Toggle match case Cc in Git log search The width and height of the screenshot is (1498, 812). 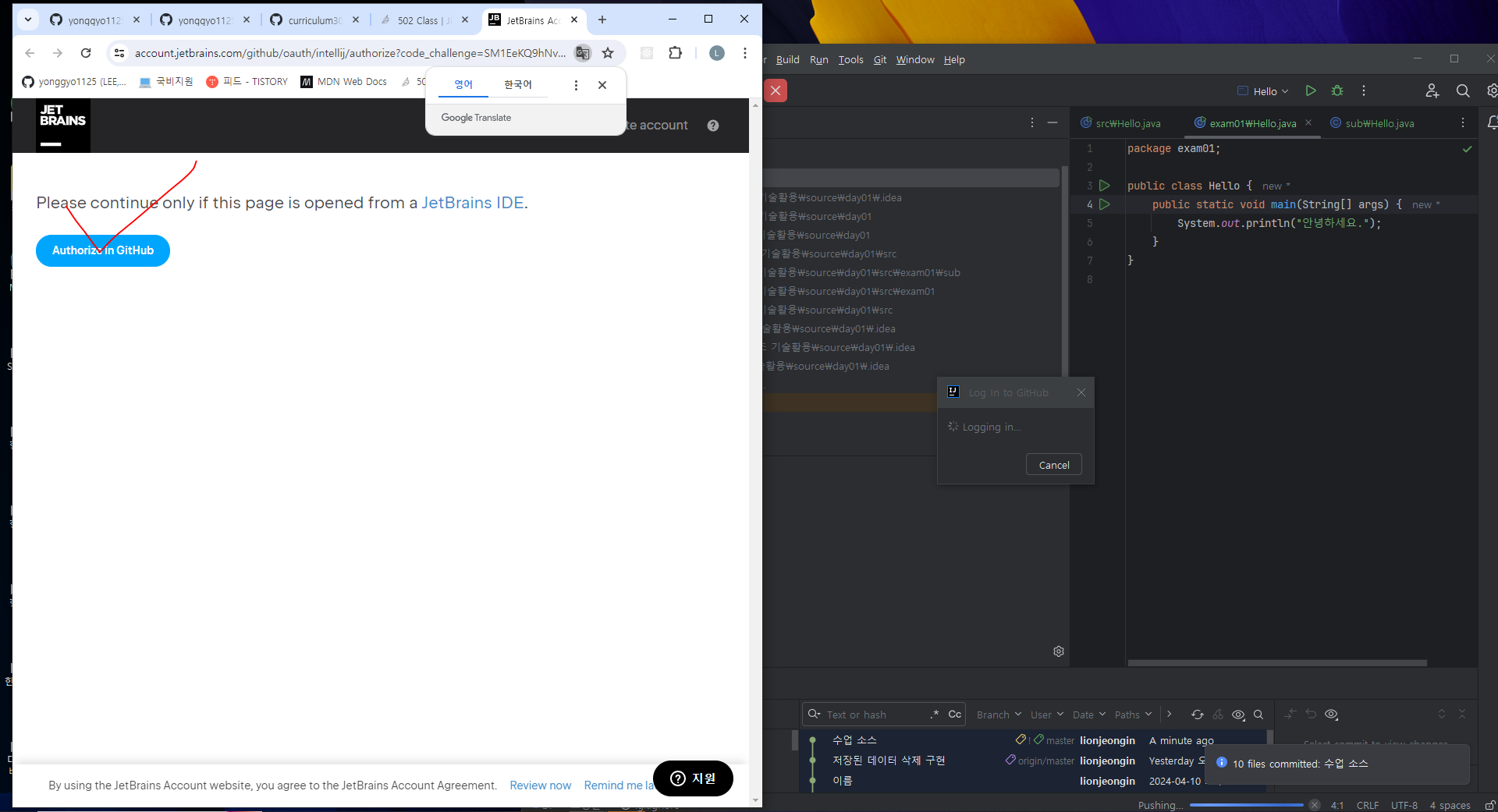[x=955, y=714]
